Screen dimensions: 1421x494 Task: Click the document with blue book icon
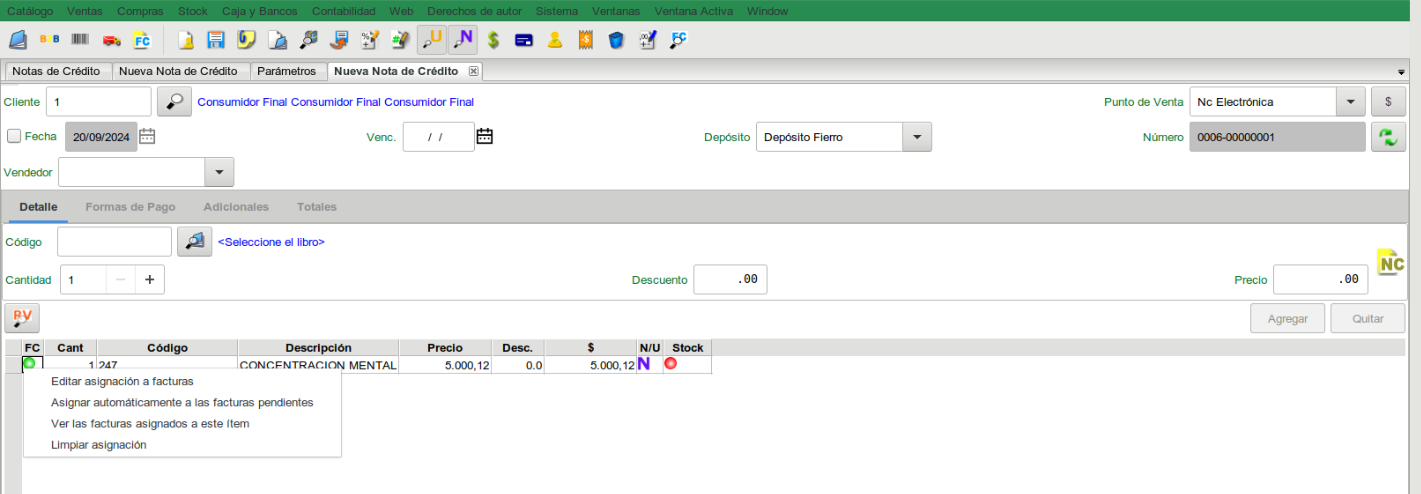[277, 40]
